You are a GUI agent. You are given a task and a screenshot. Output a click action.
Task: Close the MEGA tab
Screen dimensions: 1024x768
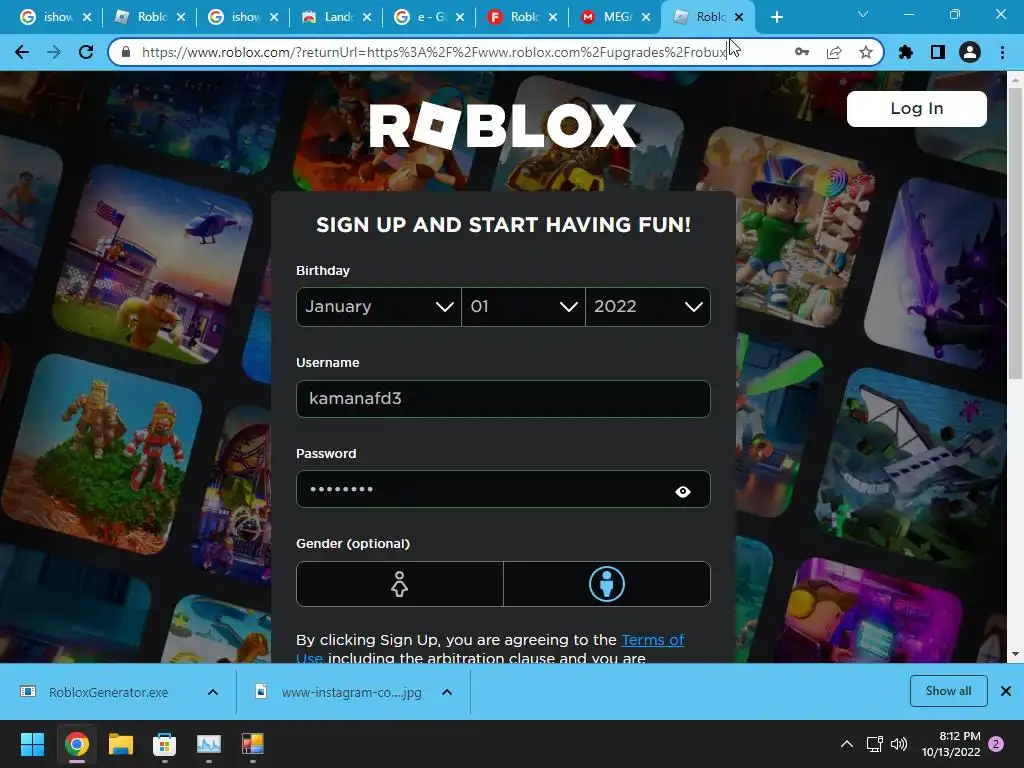(646, 17)
